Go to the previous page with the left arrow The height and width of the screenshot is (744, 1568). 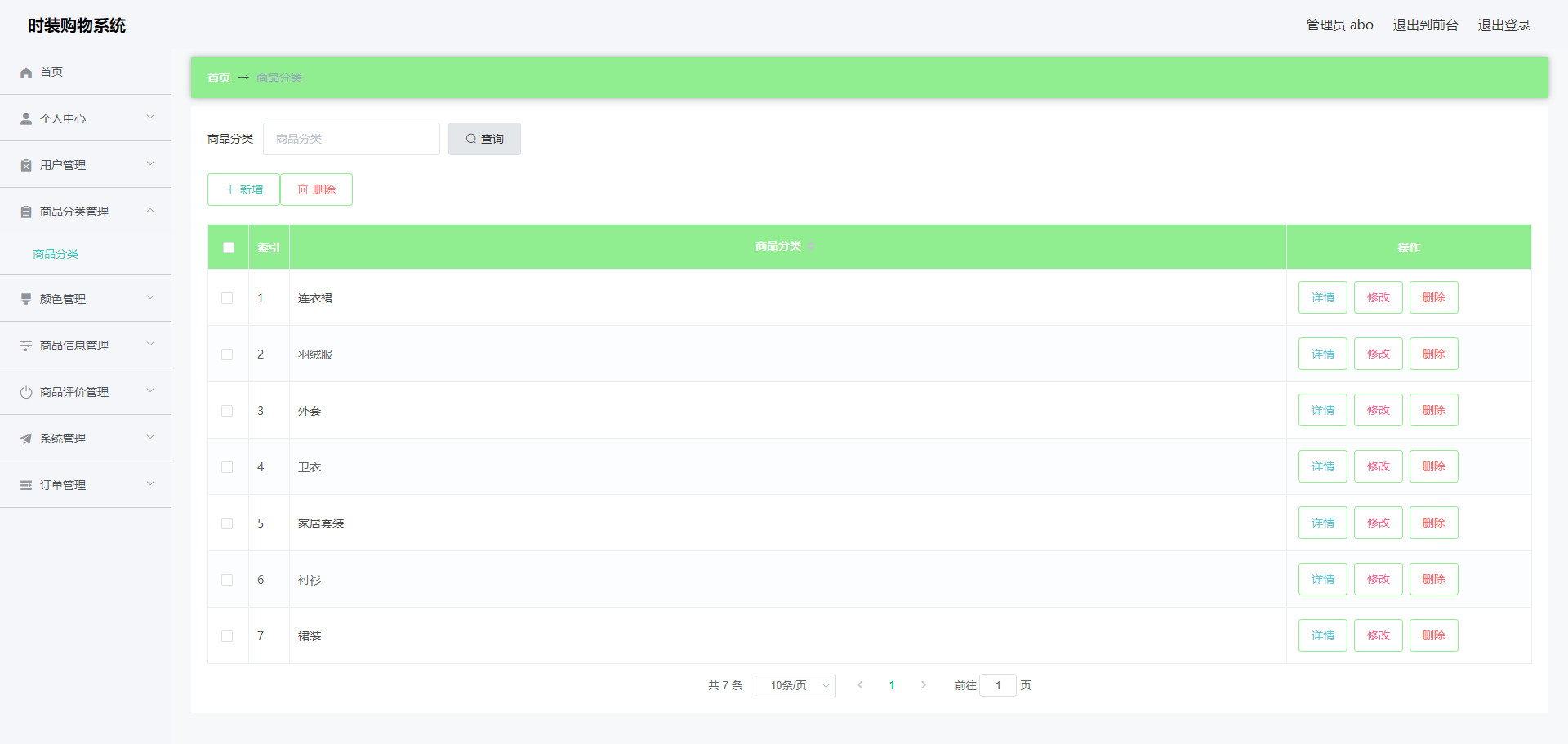(860, 685)
